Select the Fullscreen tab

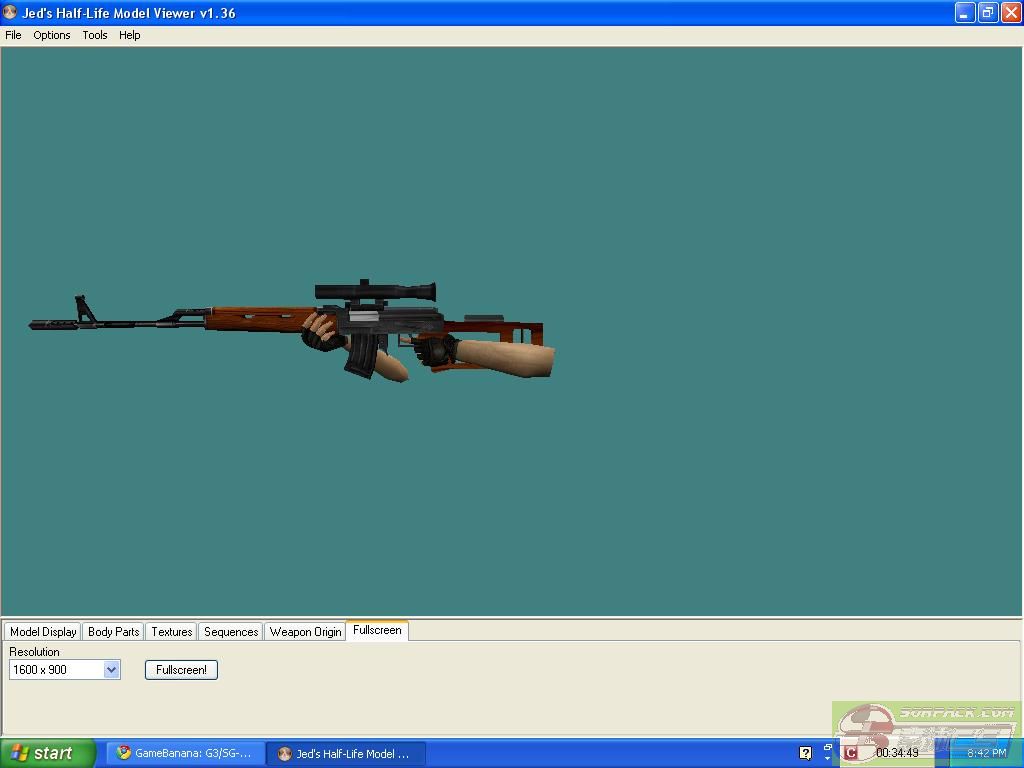pyautogui.click(x=377, y=630)
